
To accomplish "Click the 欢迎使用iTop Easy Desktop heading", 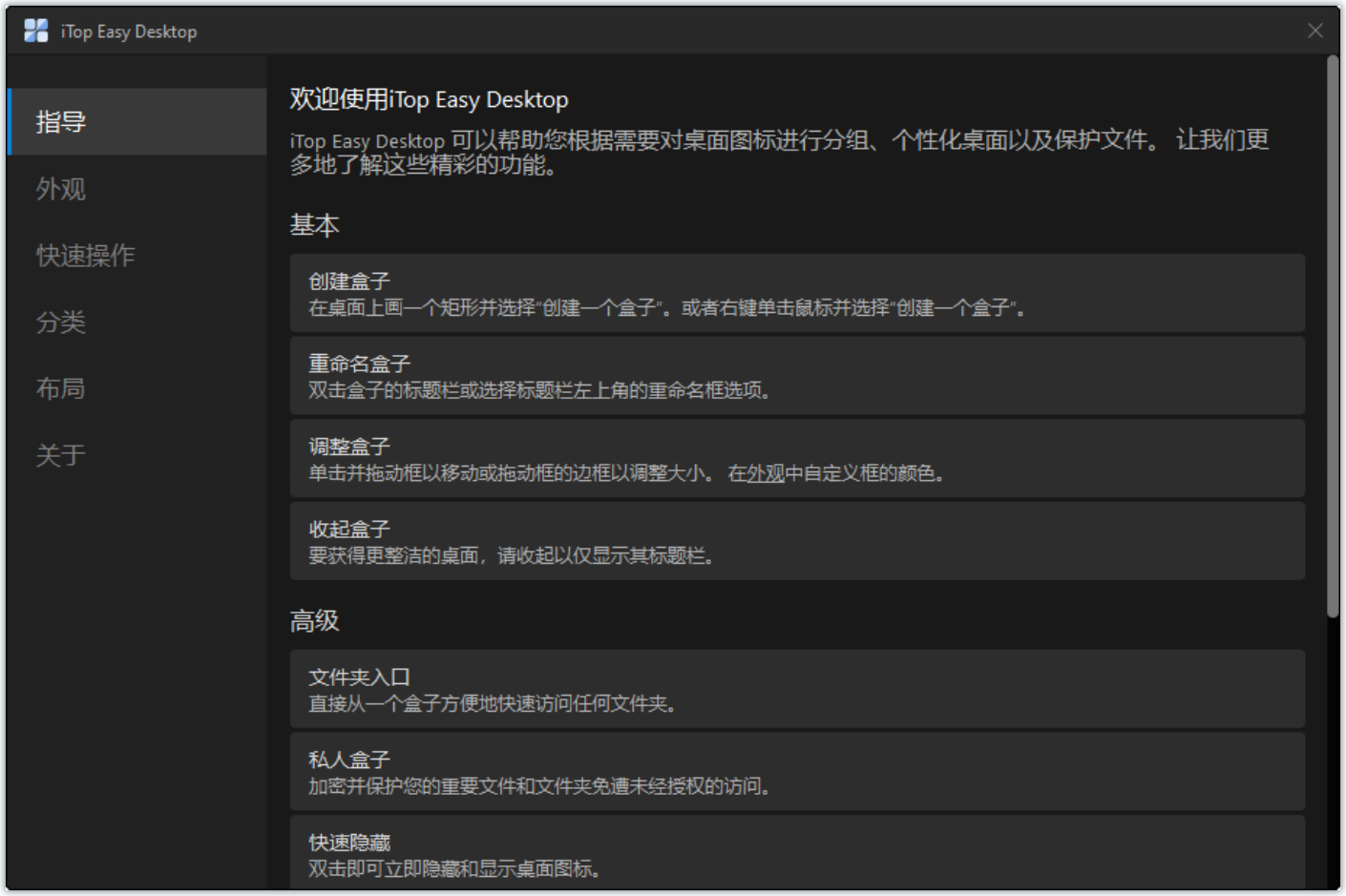I will pos(429,99).
